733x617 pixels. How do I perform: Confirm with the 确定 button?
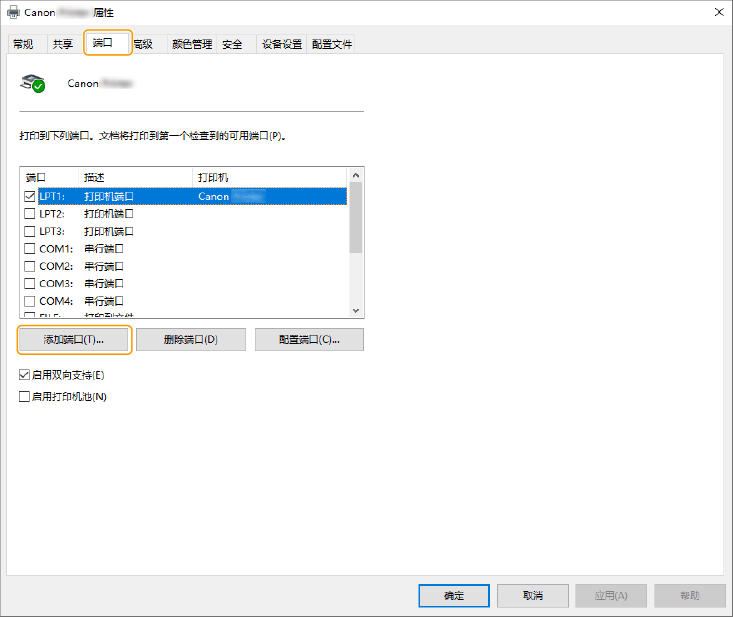click(454, 595)
